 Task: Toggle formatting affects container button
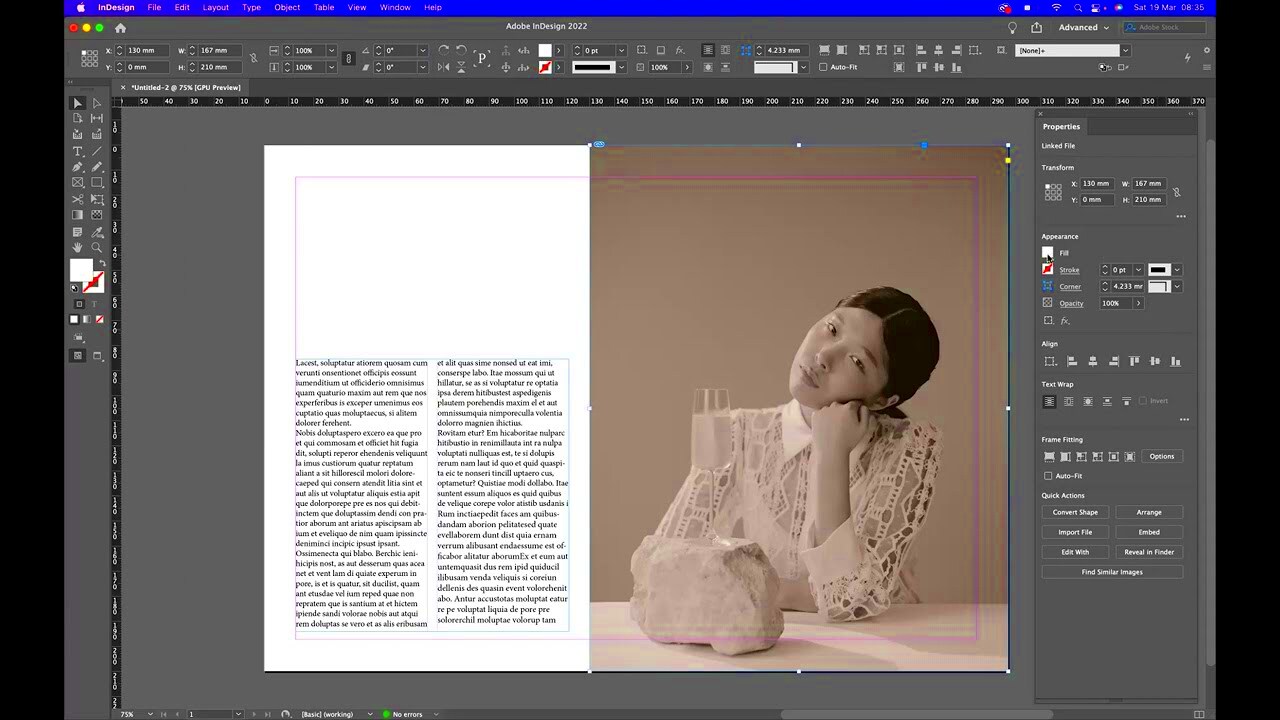(x=80, y=303)
